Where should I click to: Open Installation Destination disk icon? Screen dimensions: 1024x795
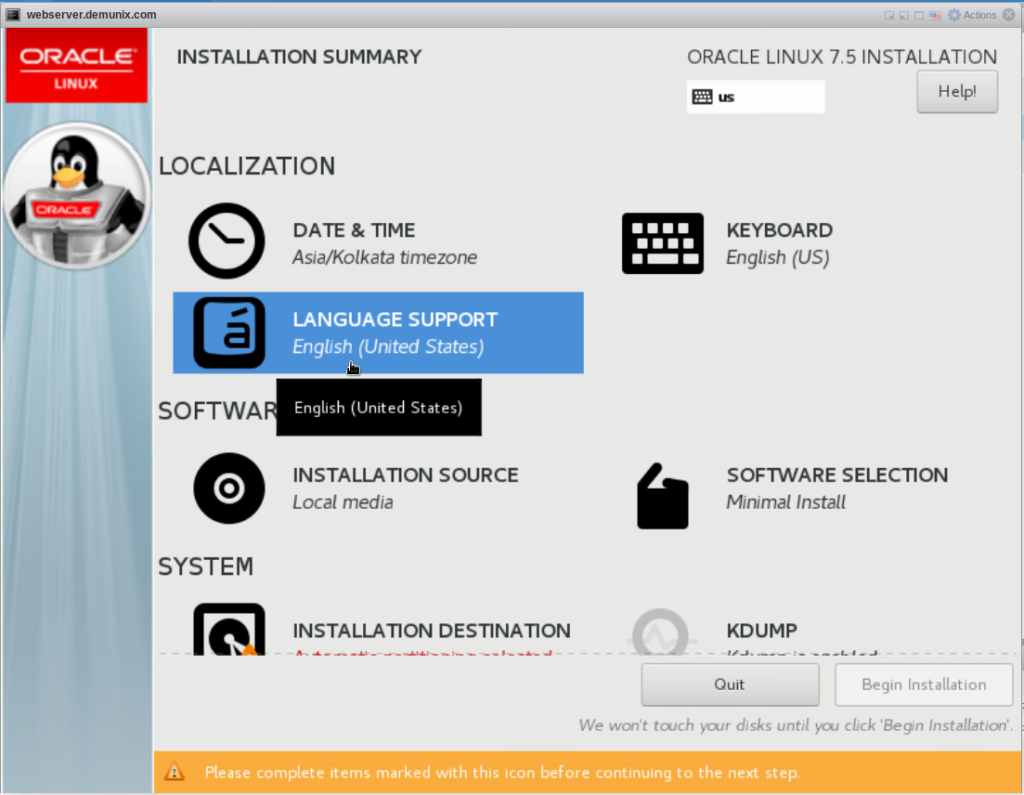click(x=228, y=629)
